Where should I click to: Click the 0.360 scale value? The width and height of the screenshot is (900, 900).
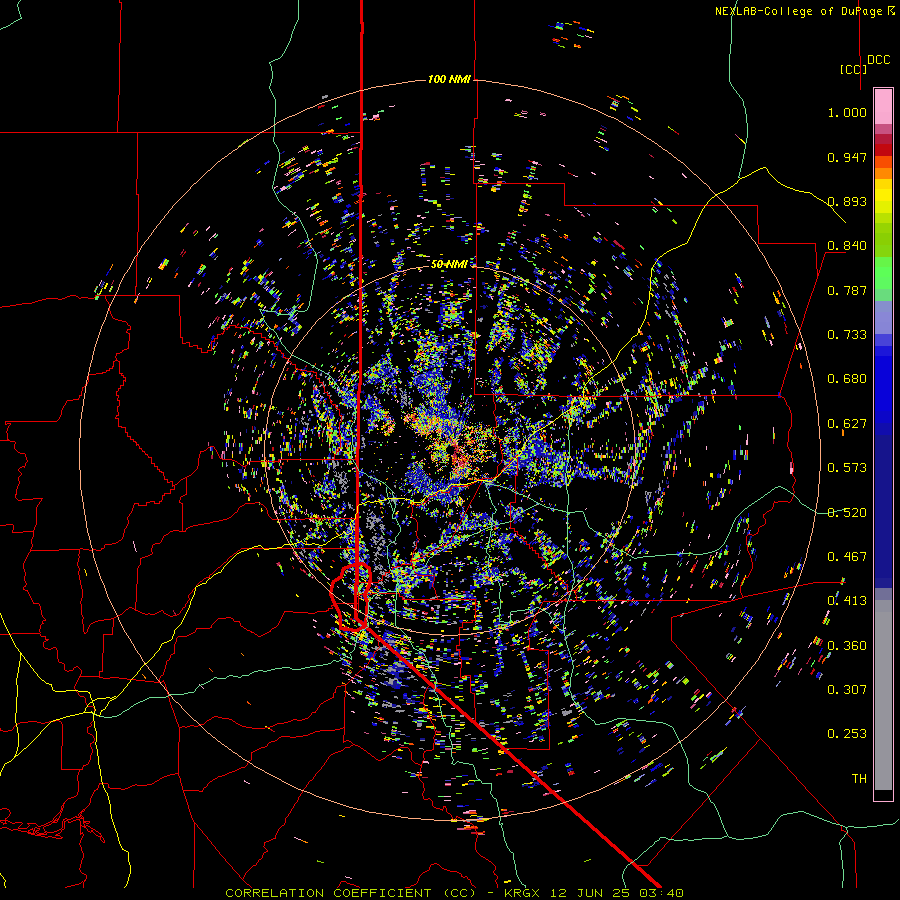pos(847,646)
